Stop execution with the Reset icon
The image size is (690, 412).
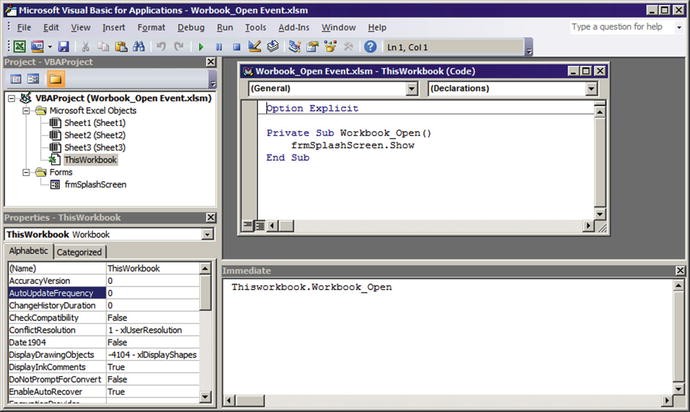[x=236, y=46]
